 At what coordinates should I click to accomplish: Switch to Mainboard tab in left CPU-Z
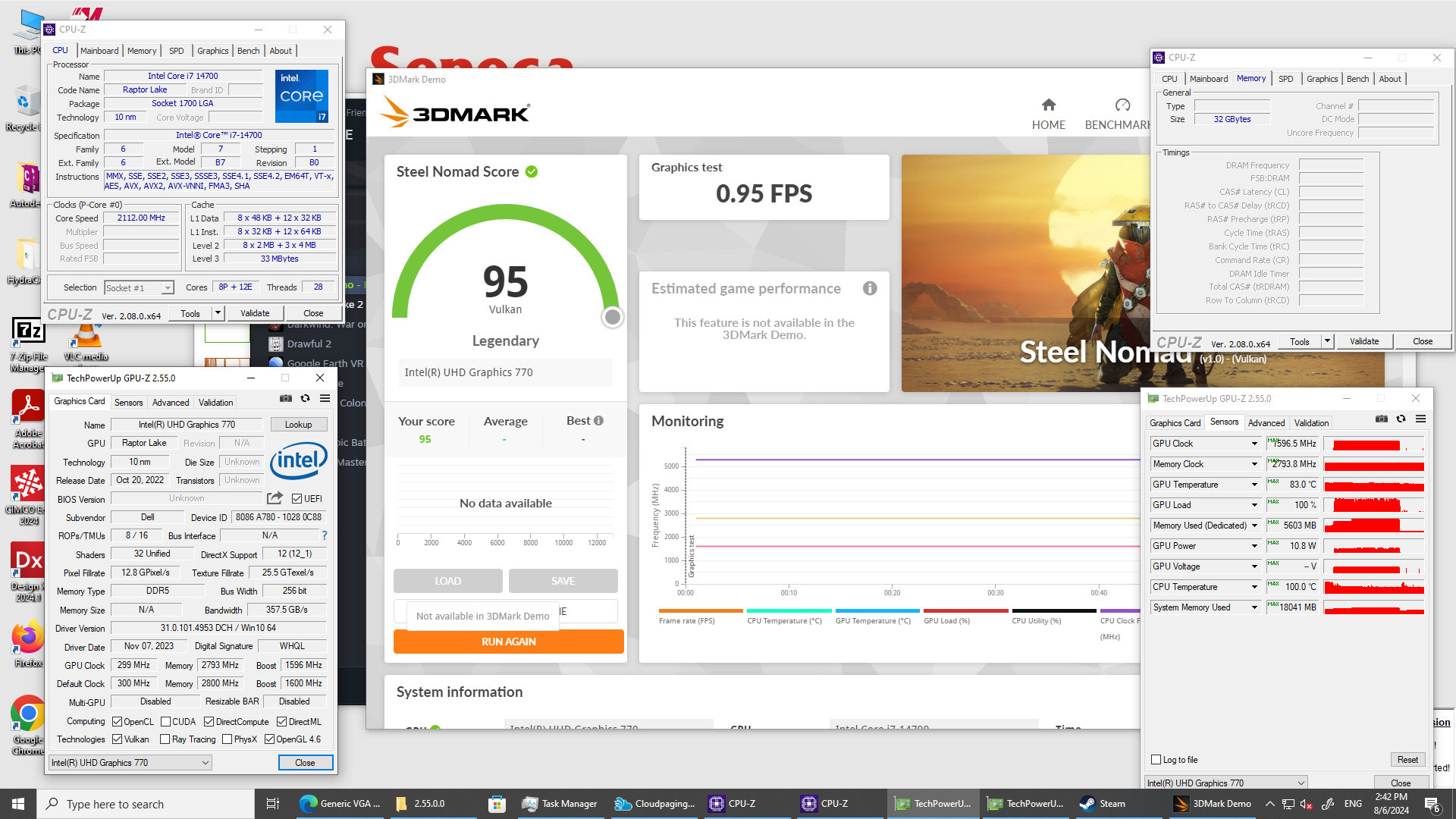point(99,50)
